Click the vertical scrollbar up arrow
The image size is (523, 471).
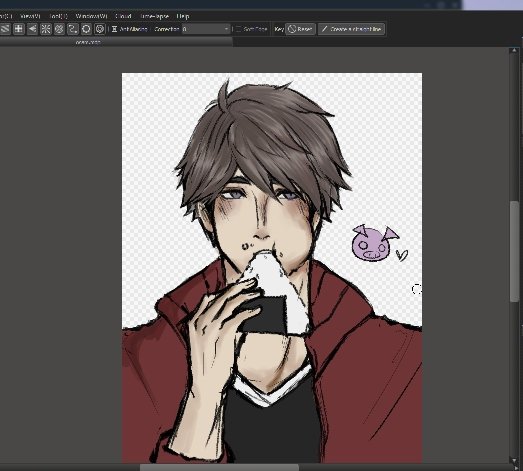point(514,50)
